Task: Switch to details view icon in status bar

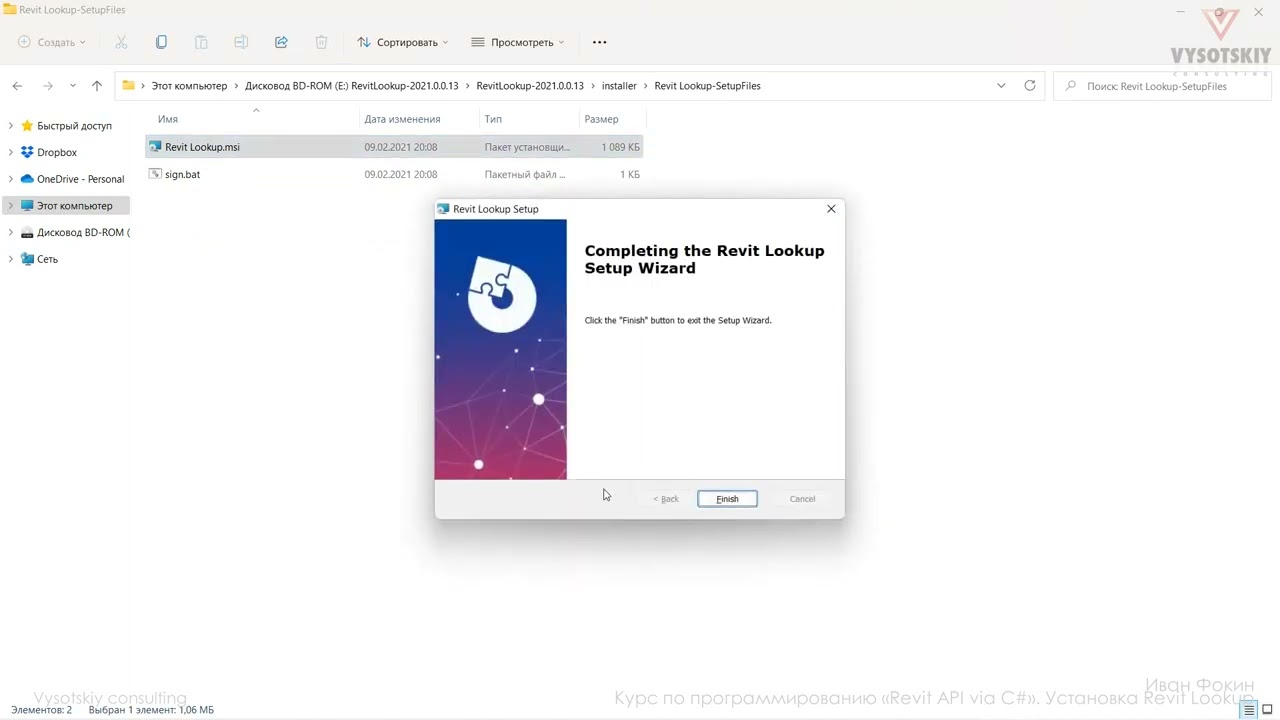Action: 1249,710
